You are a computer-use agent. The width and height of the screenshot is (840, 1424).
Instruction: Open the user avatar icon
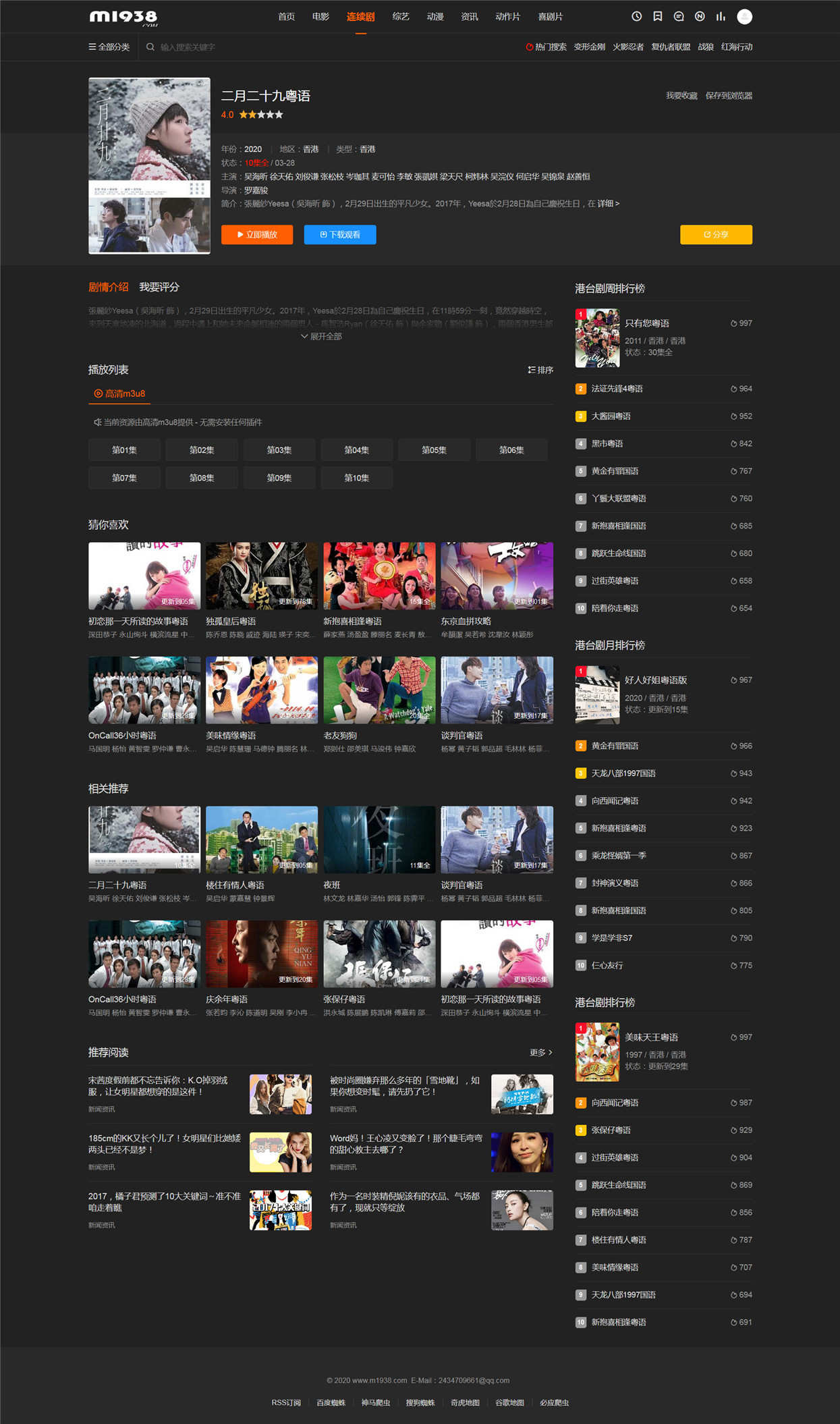pyautogui.click(x=744, y=17)
